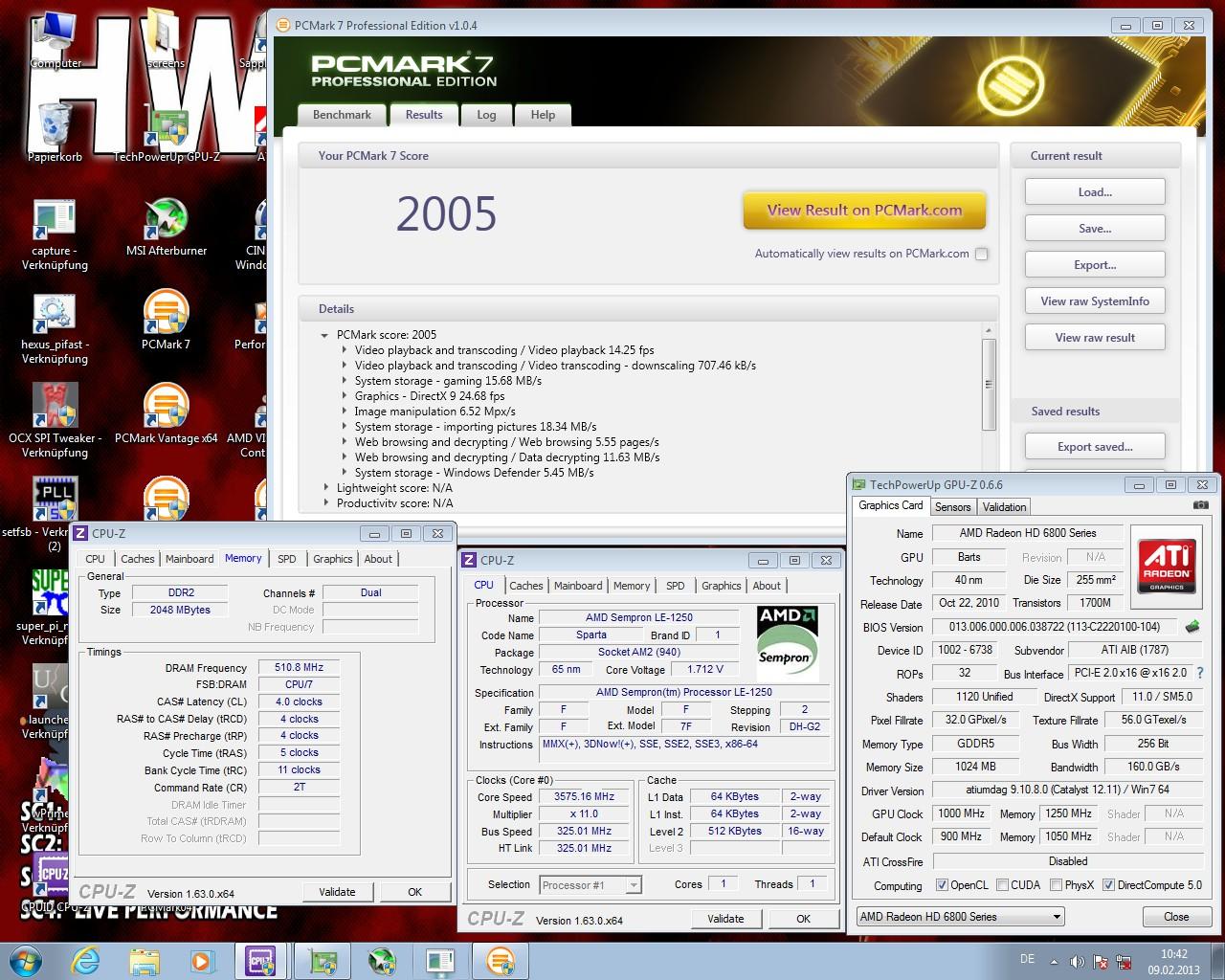Open the Processor #1 selection dropdown
The width and height of the screenshot is (1225, 980).
coord(590,885)
